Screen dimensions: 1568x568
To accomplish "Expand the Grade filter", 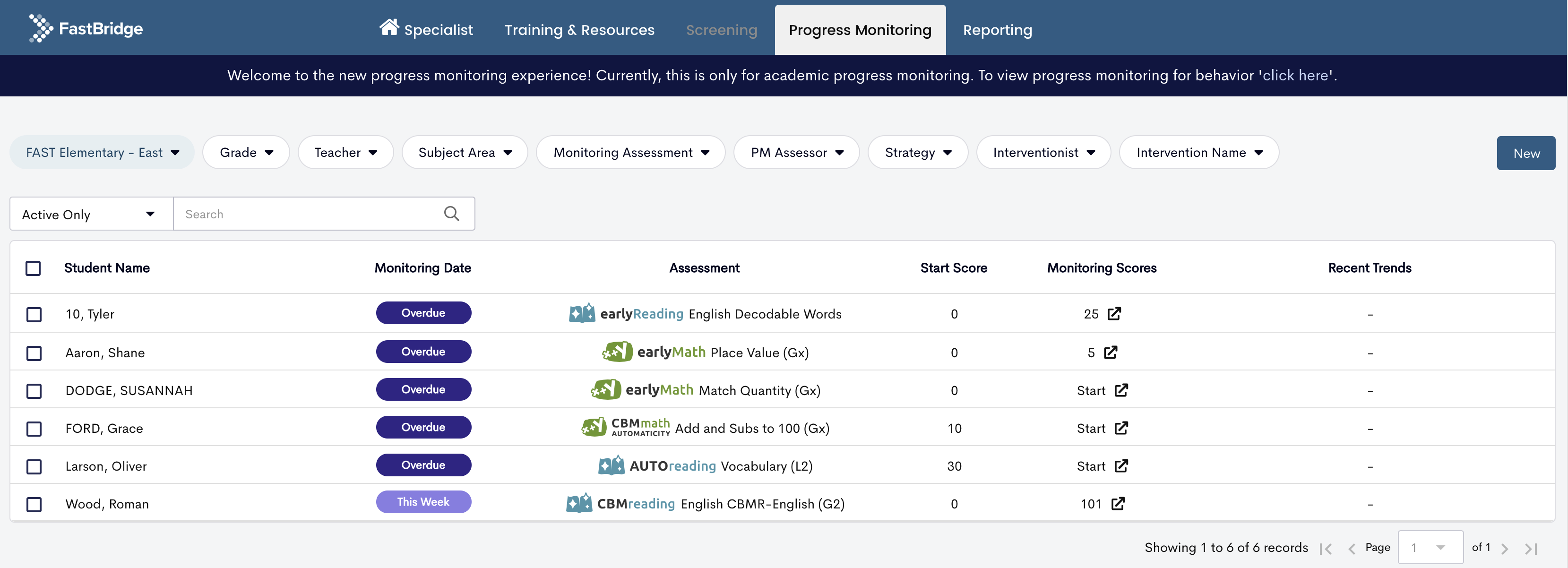I will click(x=246, y=152).
